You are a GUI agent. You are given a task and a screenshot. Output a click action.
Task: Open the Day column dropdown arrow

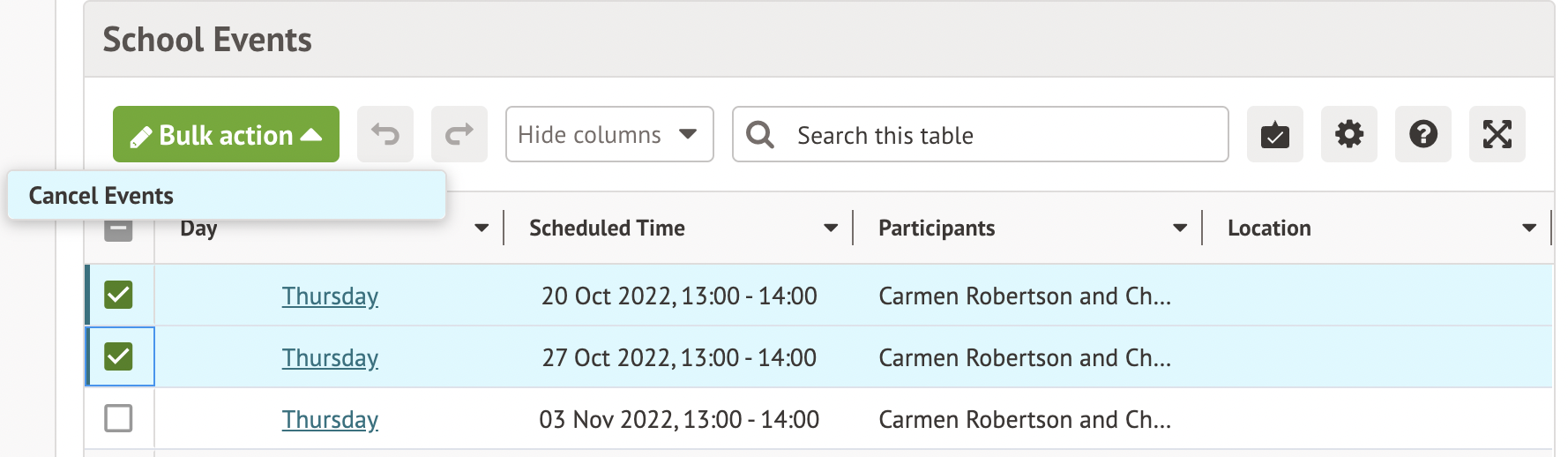tap(481, 228)
